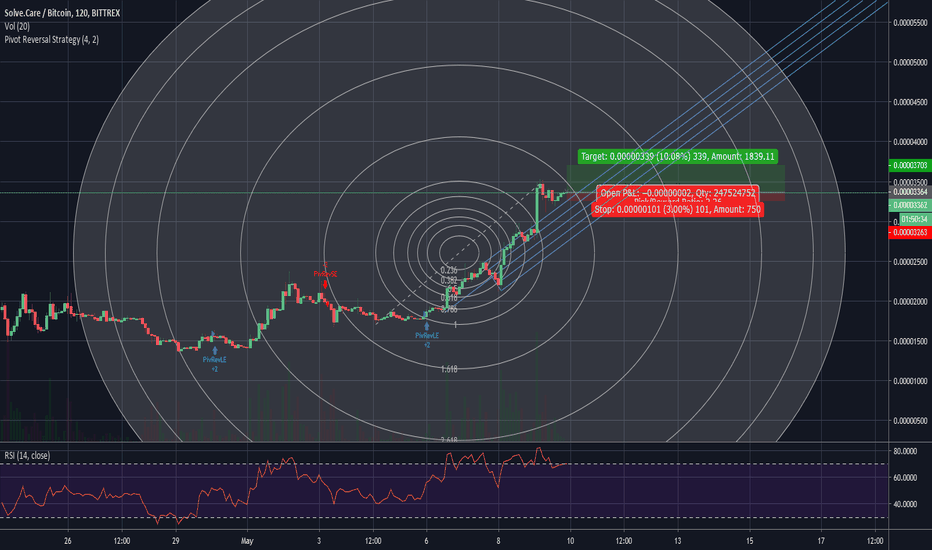Screen dimensions: 932x550
Task: Click the PivRevLE arrow near April 29
Action: pyautogui.click(x=215, y=351)
